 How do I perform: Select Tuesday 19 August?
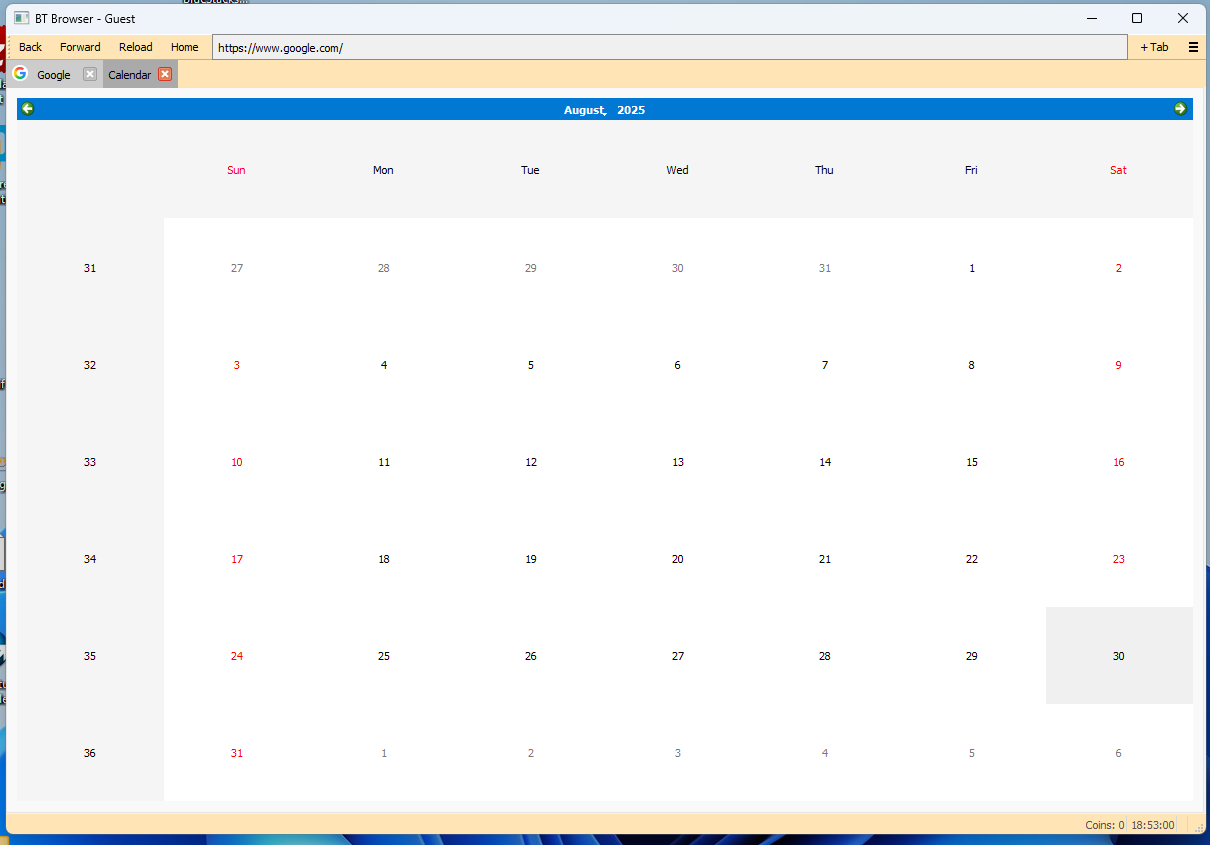tap(531, 559)
